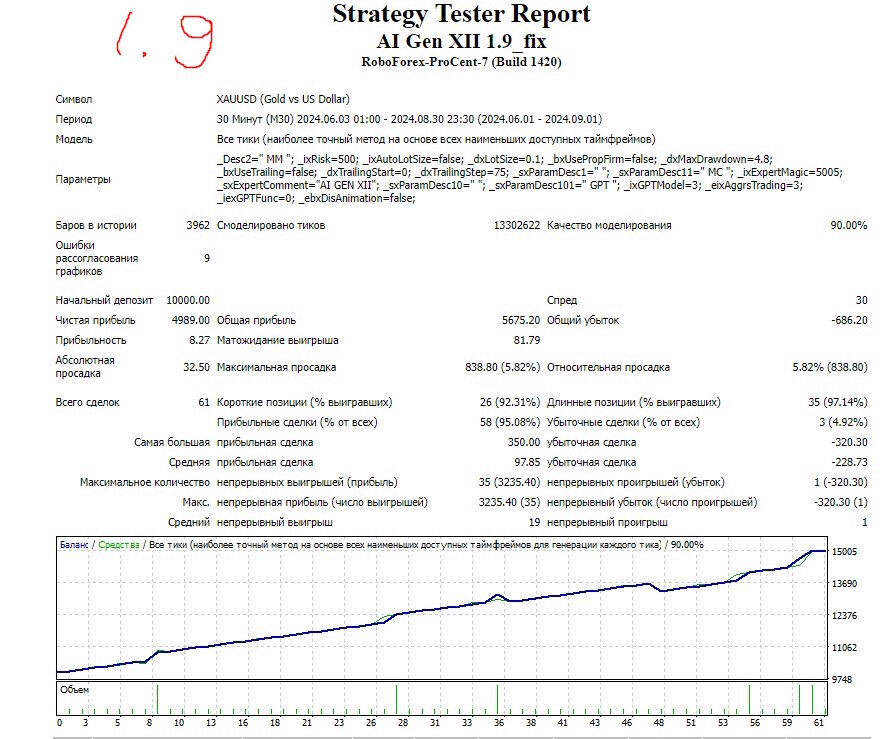Click the largest profit trade value 350.00
This screenshot has width=884, height=739.
524,442
